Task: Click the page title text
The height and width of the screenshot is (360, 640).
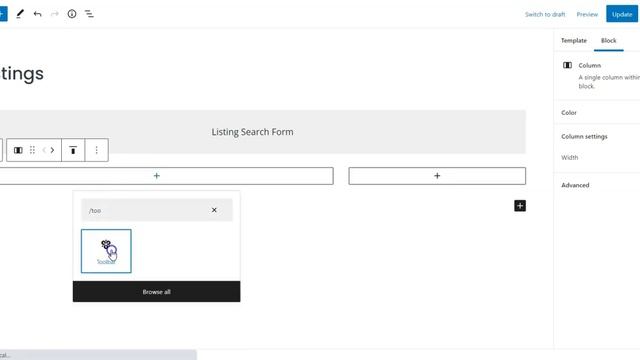Action: [x=22, y=74]
